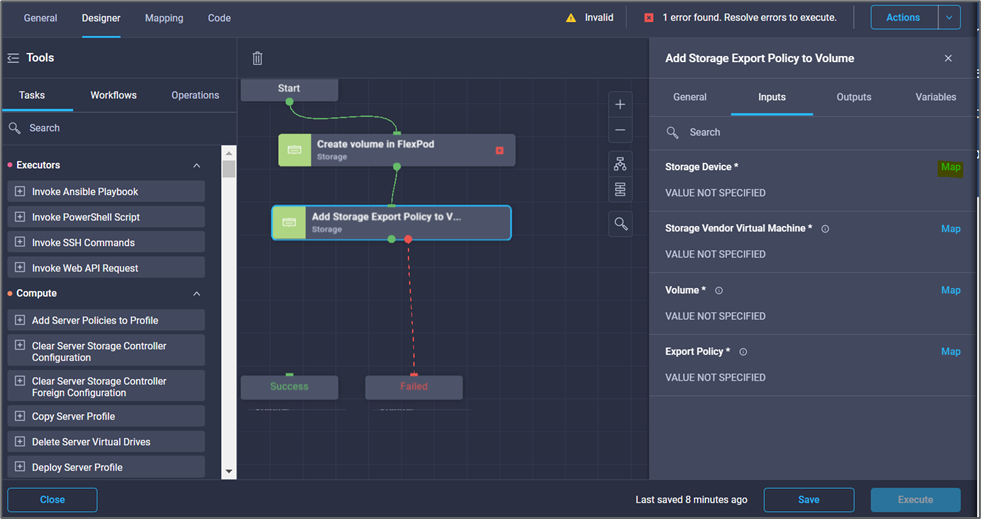This screenshot has width=981, height=519.
Task: Open the Actions dropdown arrow
Action: click(949, 17)
